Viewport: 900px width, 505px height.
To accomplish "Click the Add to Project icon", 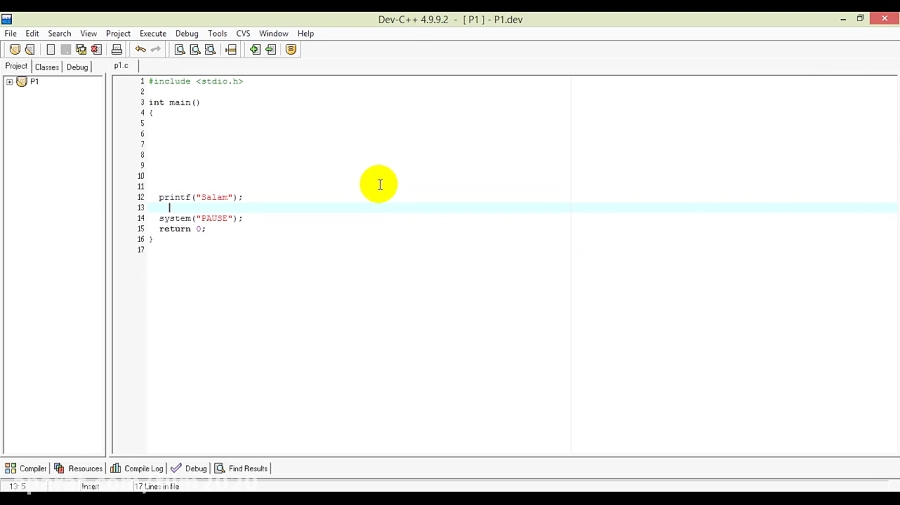I will click(255, 49).
